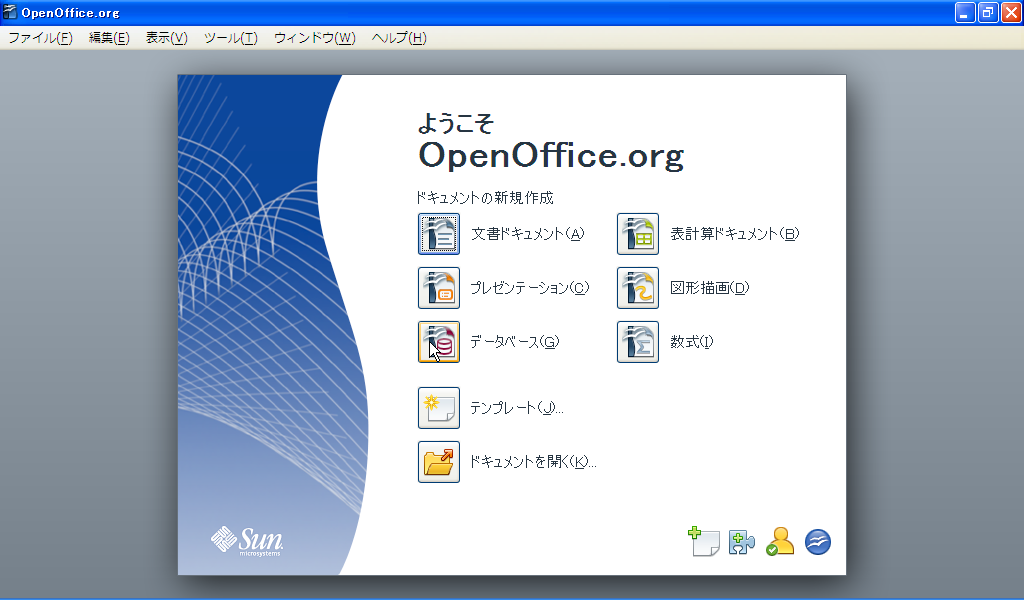Click the get more templates icon
This screenshot has width=1024, height=600.
(703, 541)
